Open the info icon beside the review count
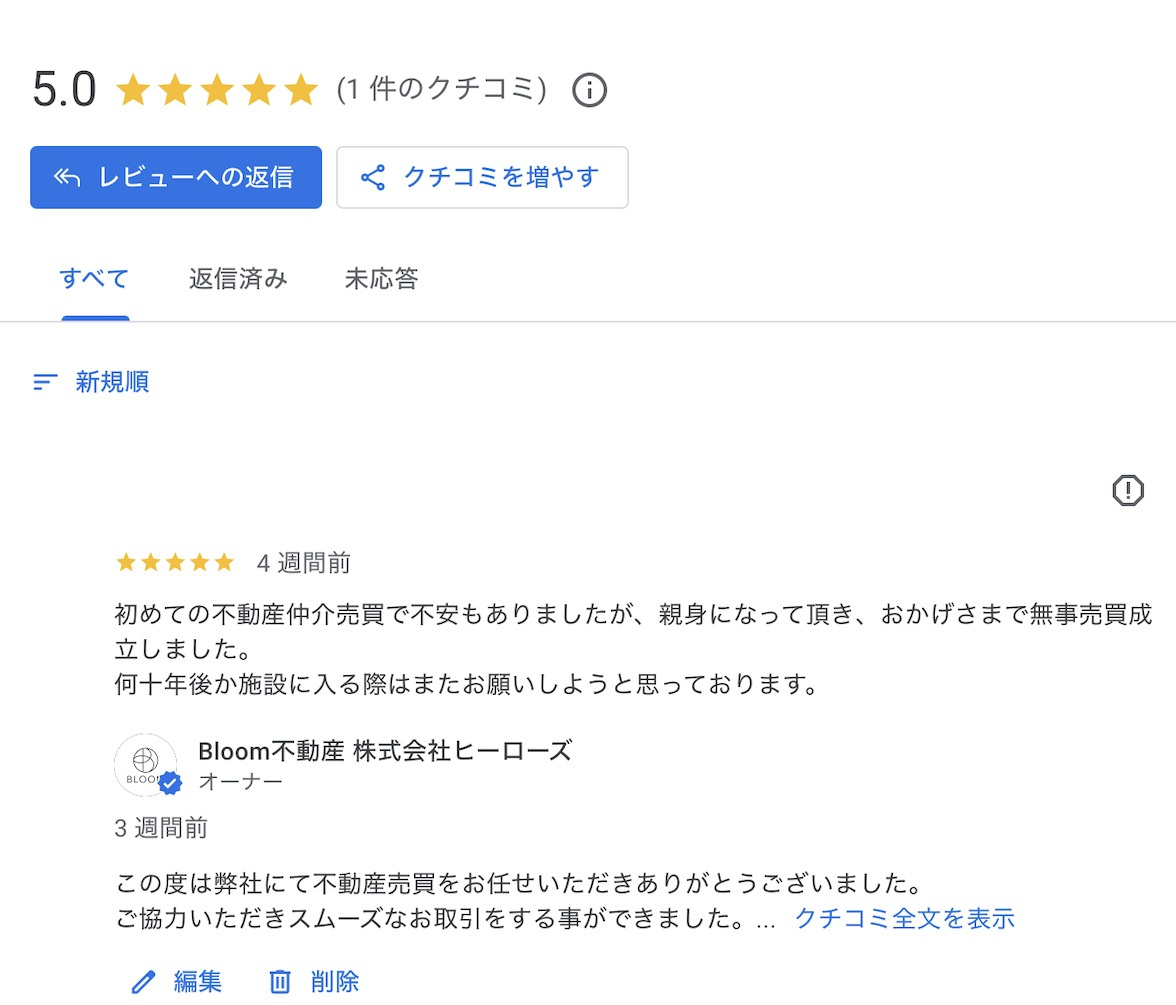Screen dimensions: 1176x1005 coord(590,90)
